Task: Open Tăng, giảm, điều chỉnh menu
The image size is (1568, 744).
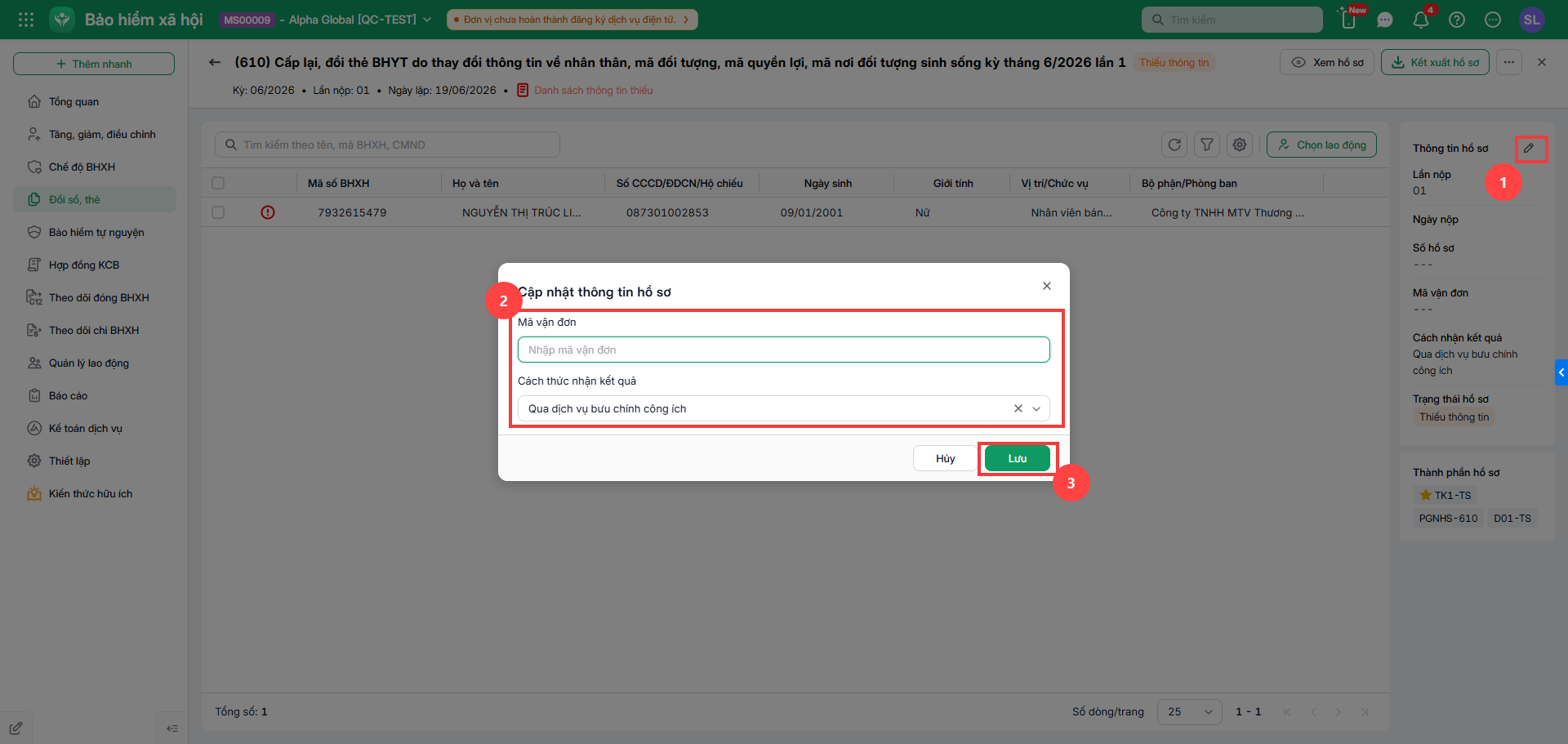Action: [94, 134]
